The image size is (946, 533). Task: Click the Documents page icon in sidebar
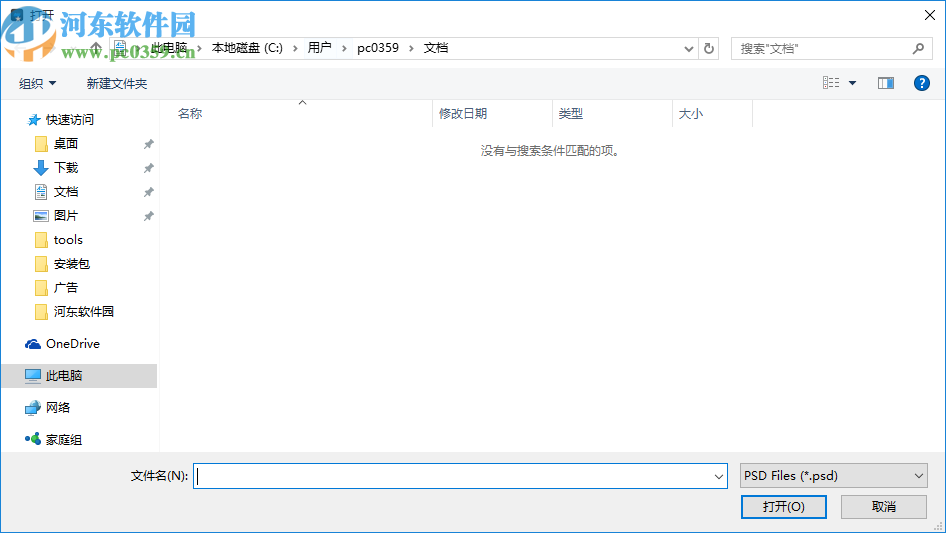(41, 192)
